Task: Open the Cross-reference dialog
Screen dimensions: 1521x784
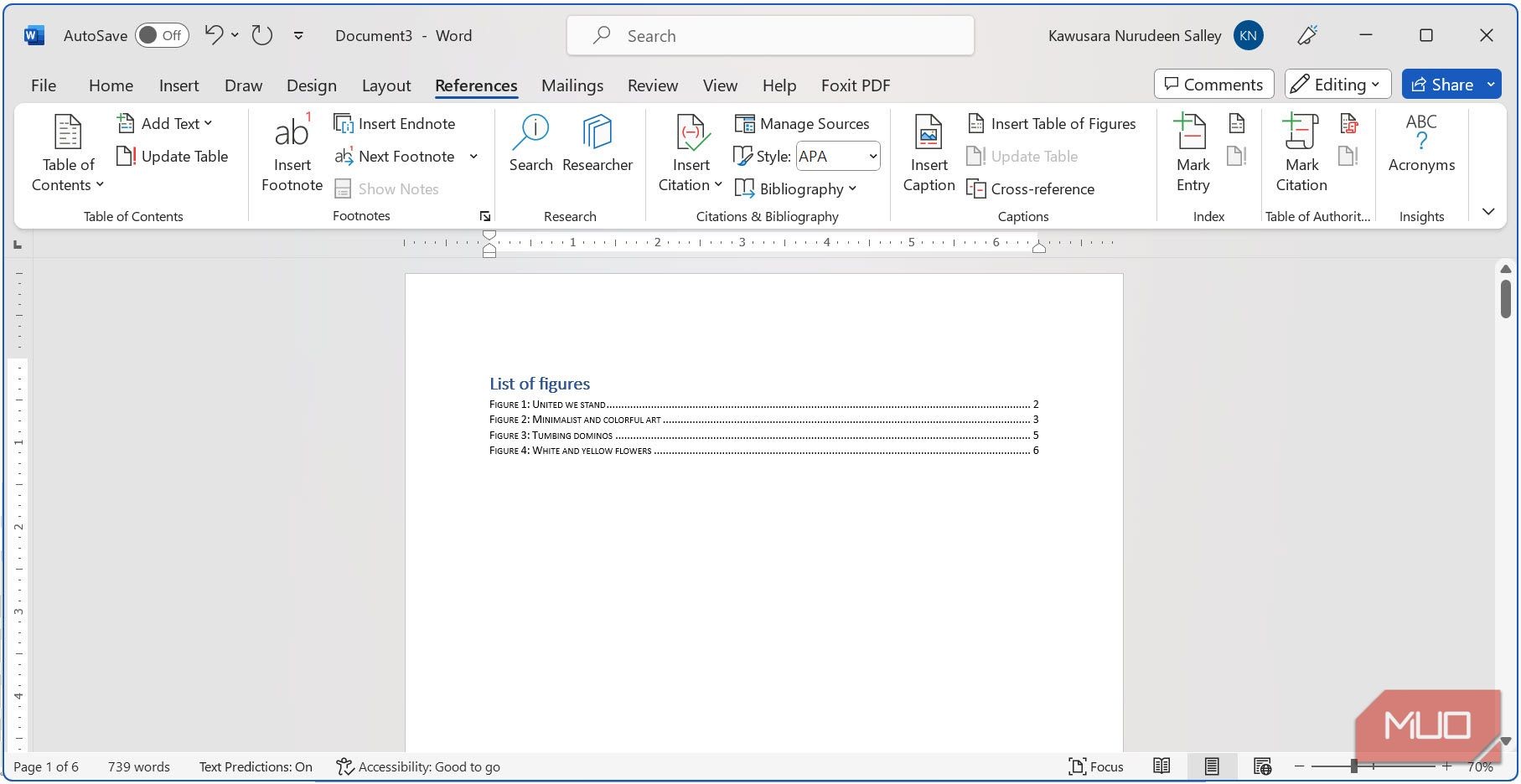Action: coord(1031,188)
